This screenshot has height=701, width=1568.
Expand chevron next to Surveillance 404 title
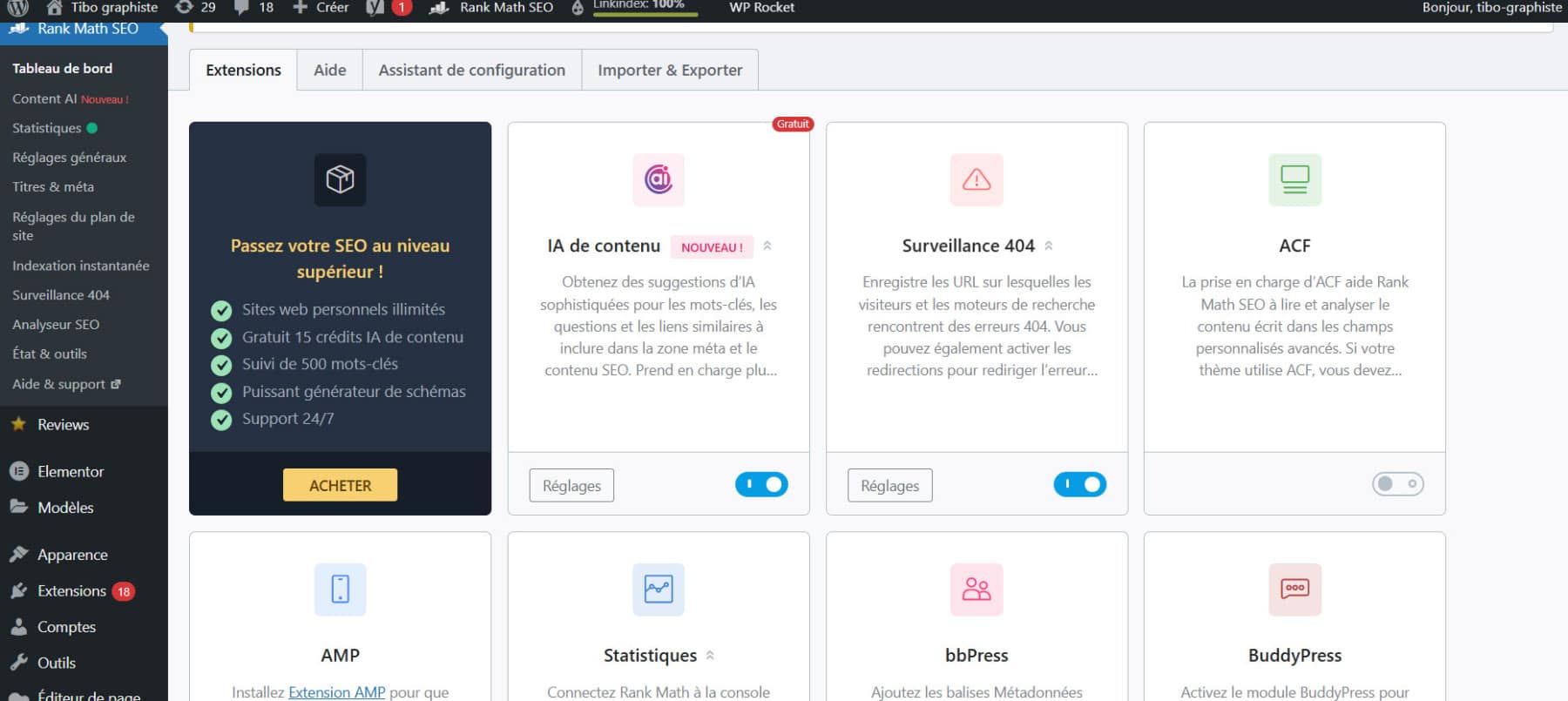[1049, 246]
